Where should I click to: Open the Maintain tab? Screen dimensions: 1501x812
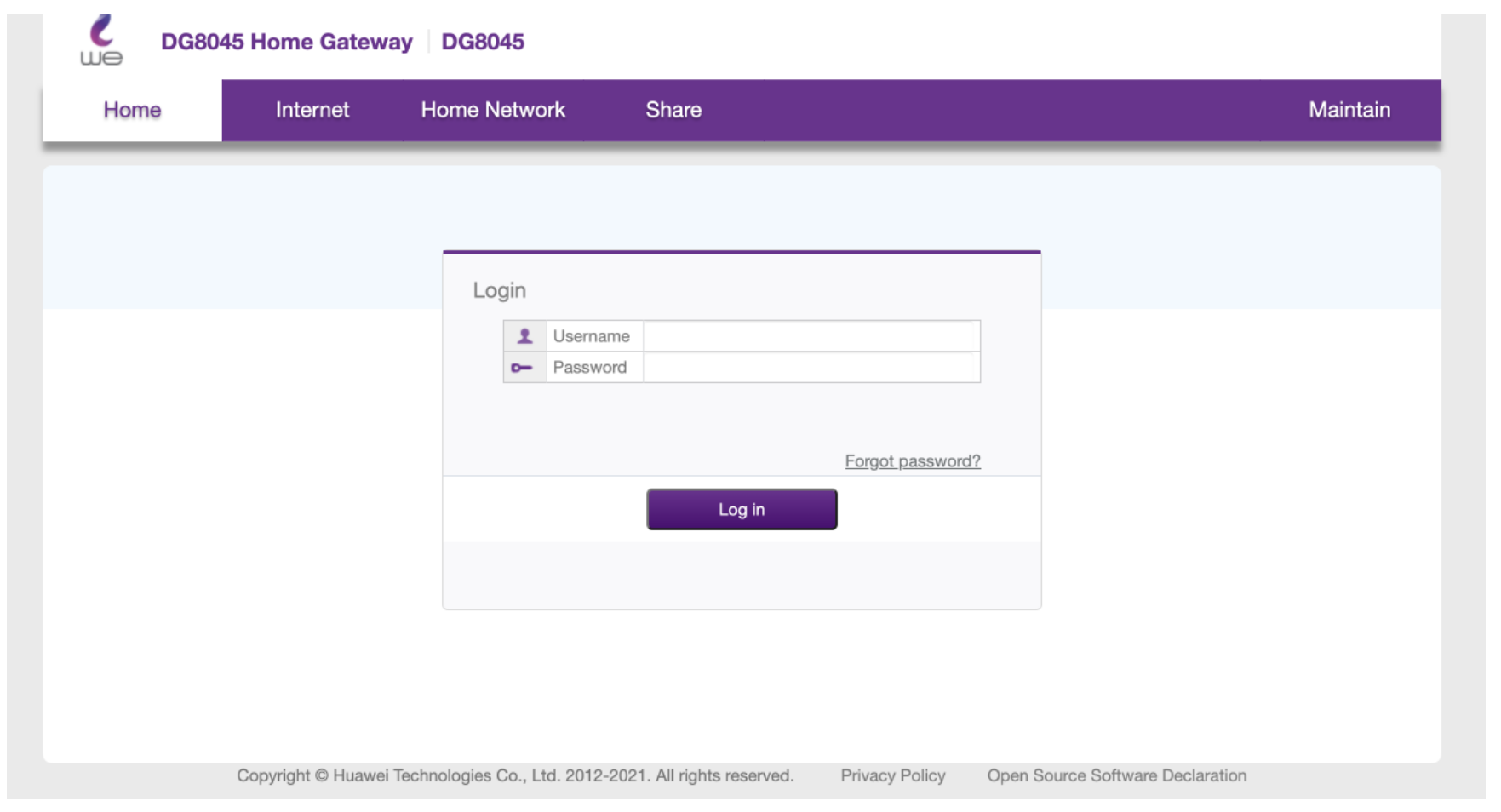(1349, 111)
